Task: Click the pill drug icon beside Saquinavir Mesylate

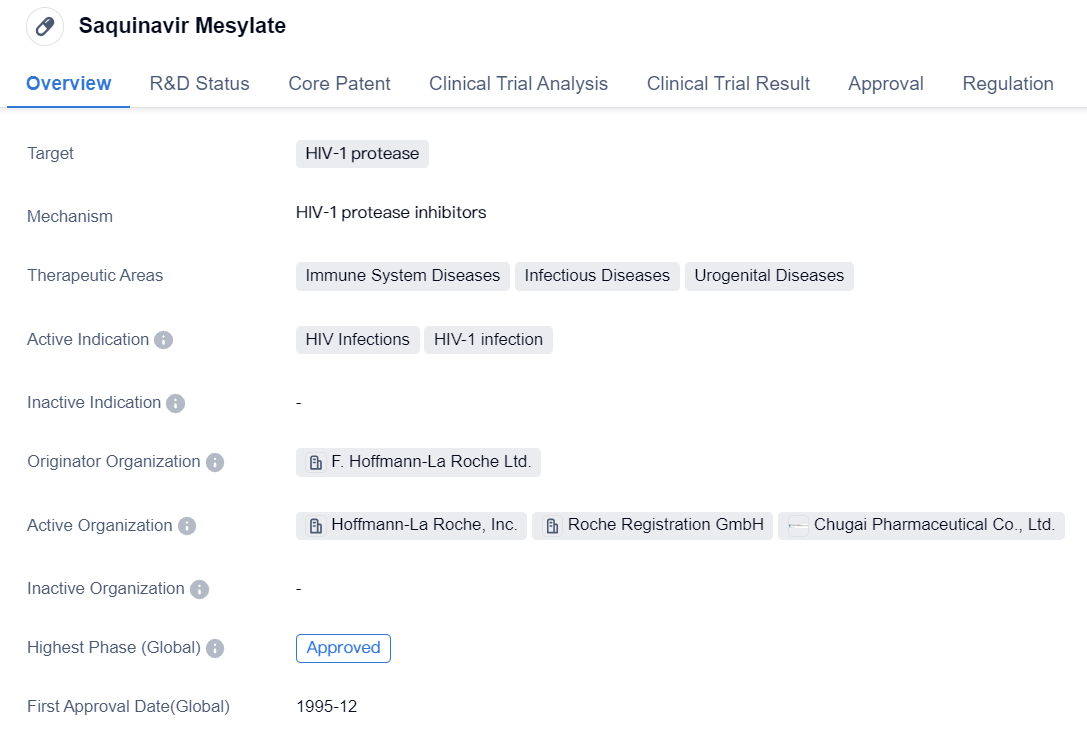Action: click(45, 27)
